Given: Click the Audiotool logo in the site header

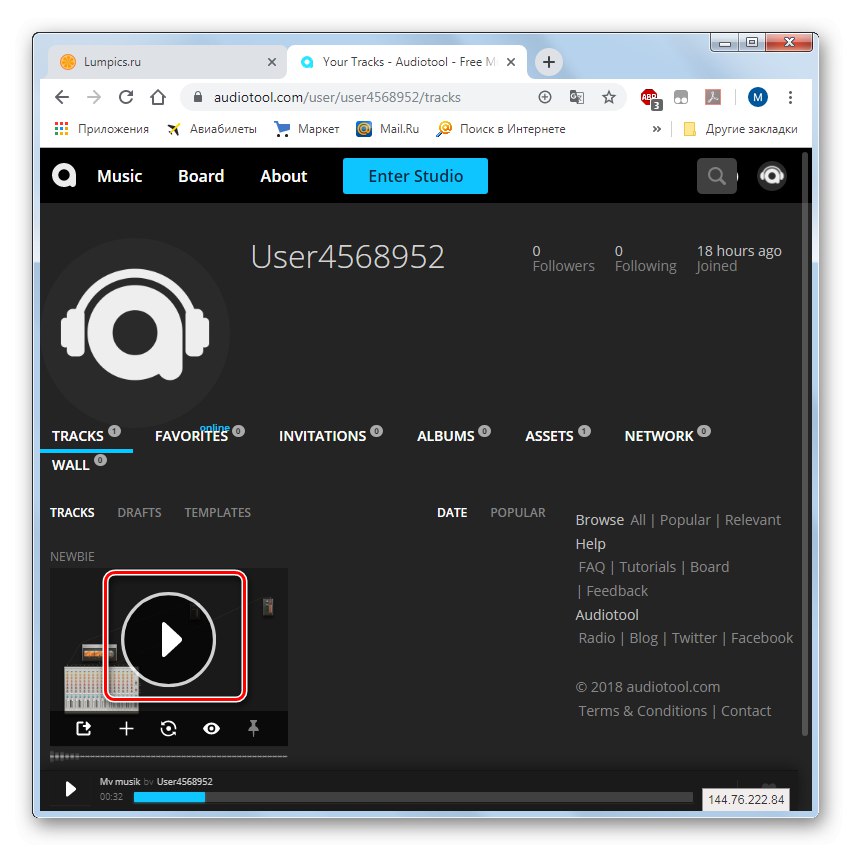Looking at the screenshot, I should [x=64, y=176].
